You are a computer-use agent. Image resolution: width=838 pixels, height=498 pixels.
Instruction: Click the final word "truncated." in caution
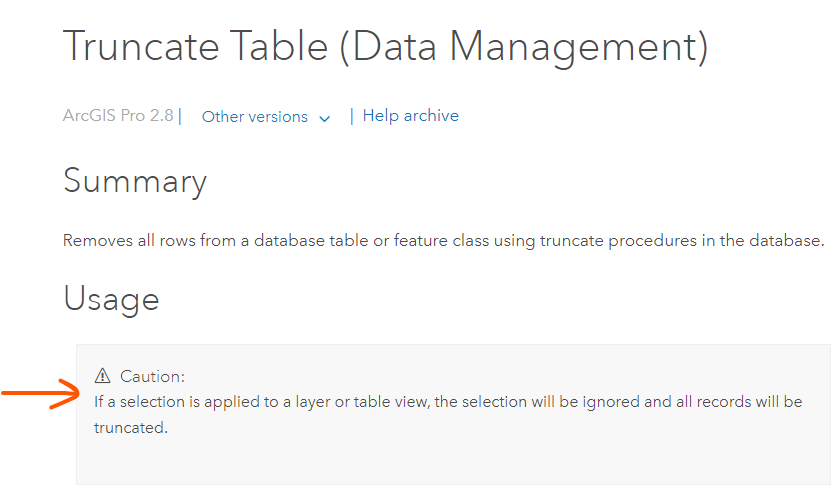point(131,427)
